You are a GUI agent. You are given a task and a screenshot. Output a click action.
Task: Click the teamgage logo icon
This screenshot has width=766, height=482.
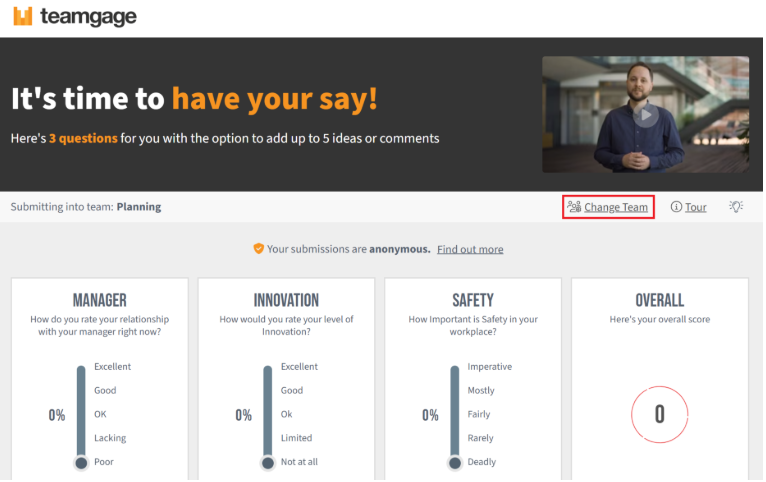[x=22, y=17]
